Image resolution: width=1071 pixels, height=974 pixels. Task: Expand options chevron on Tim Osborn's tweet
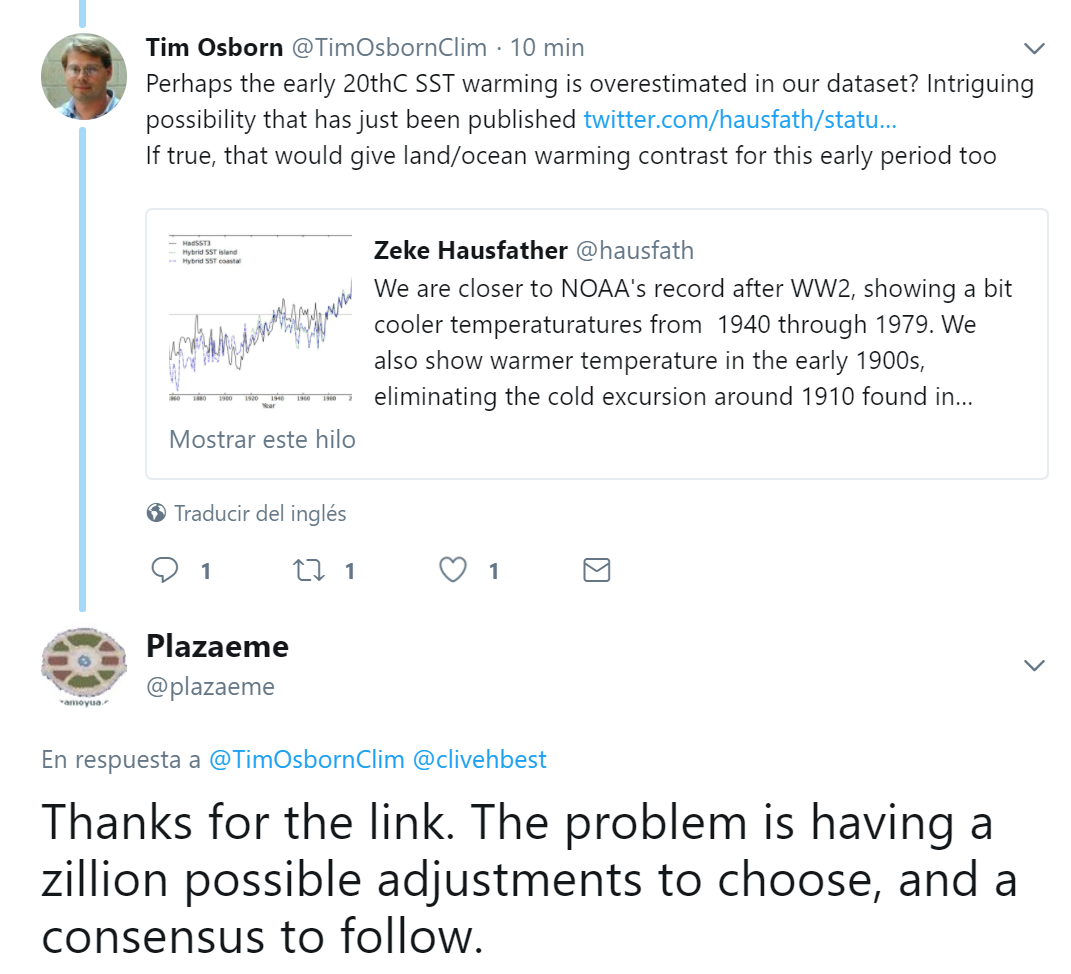1034,48
